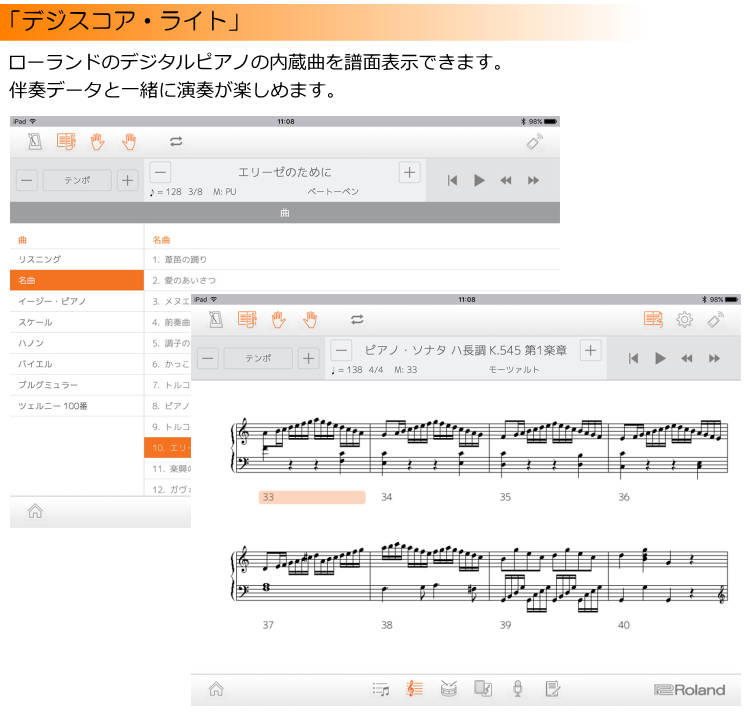Open wireless piano connection in song list window
The height and width of the screenshot is (718, 750).
pos(535,142)
